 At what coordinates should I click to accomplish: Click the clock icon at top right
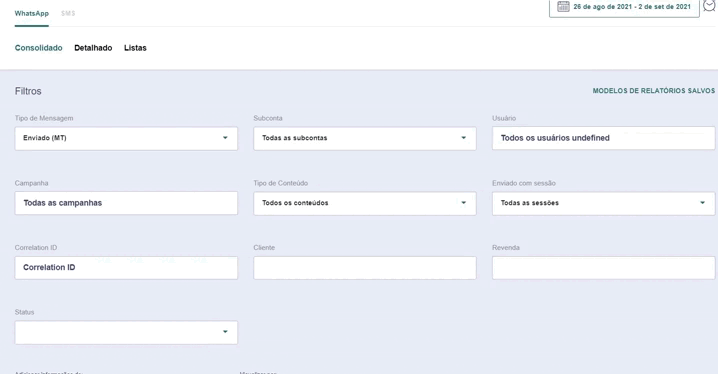709,5
